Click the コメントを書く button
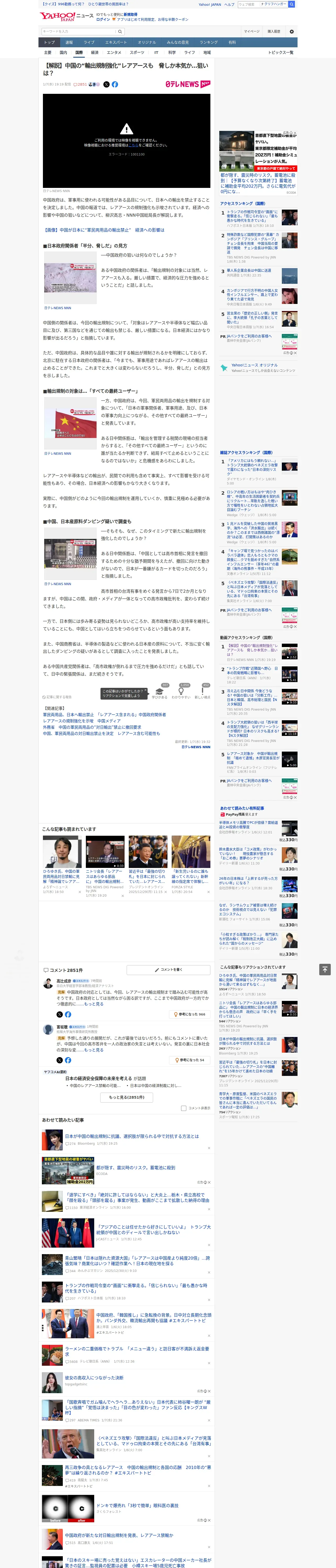This screenshot has width=336, height=1568. [x=168, y=970]
